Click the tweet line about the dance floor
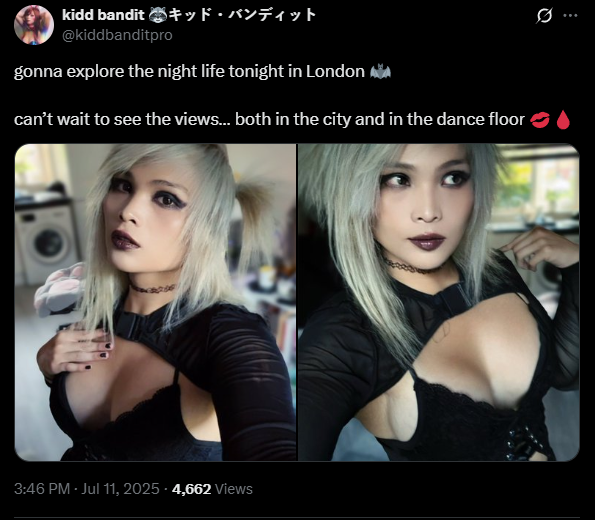The width and height of the screenshot is (595, 520). coord(269,120)
